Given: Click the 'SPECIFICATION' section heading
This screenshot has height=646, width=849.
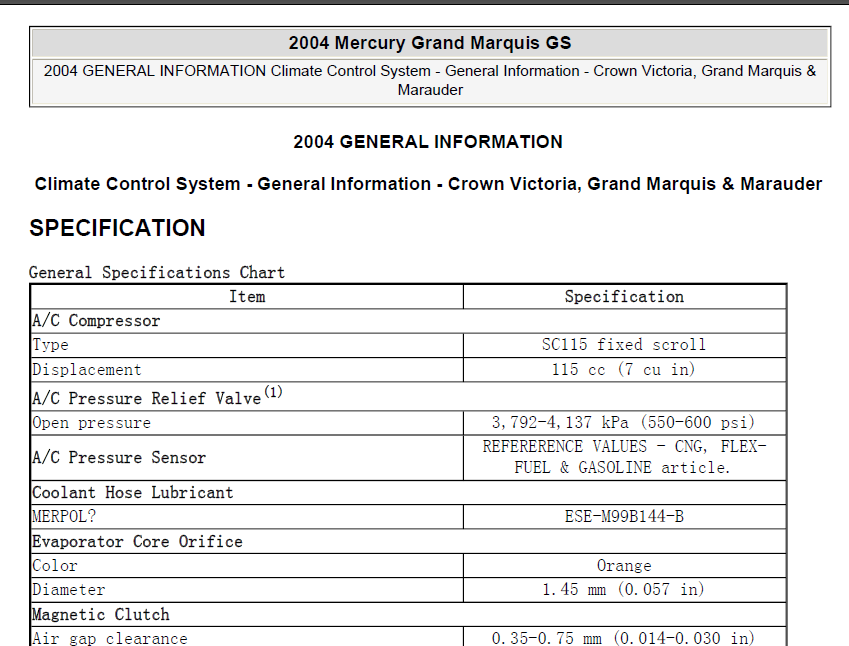Looking at the screenshot, I should click(x=117, y=228).
